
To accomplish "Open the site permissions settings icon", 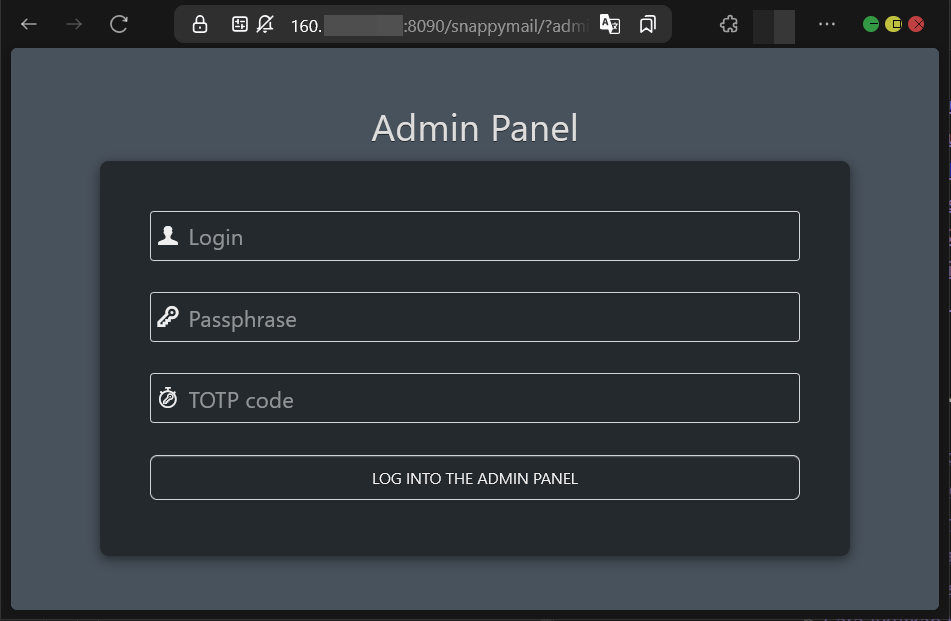I will [240, 24].
